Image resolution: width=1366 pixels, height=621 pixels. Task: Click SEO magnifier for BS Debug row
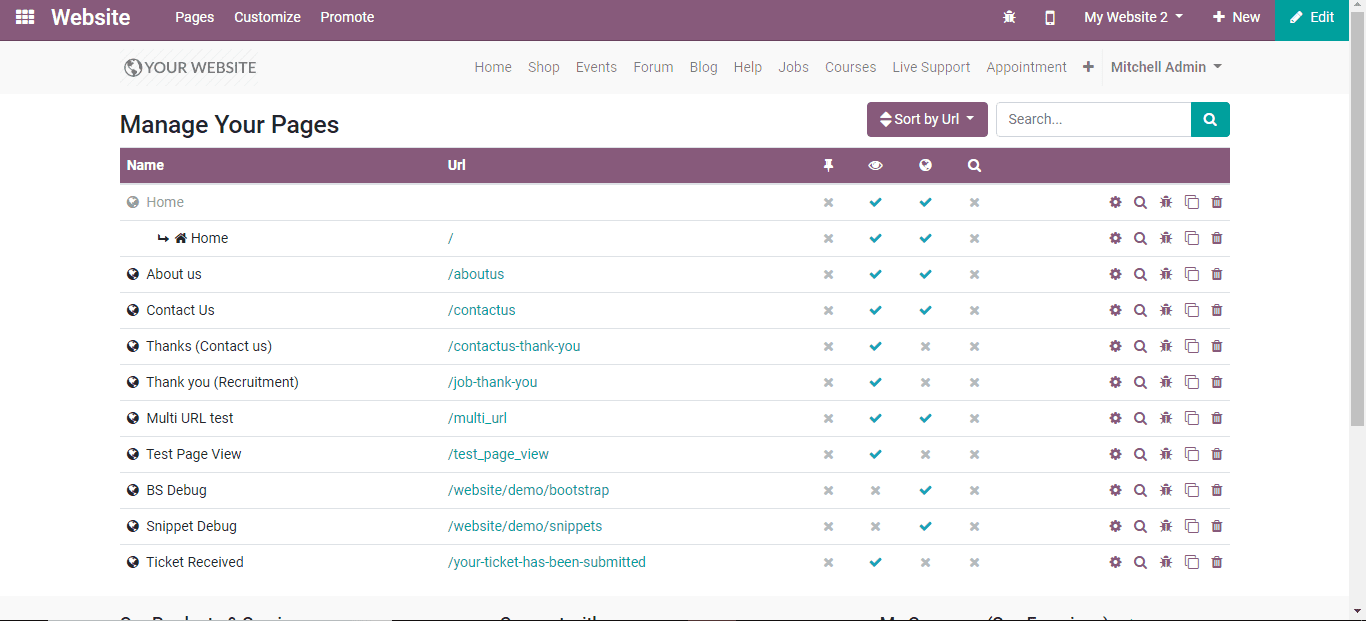pos(1140,490)
